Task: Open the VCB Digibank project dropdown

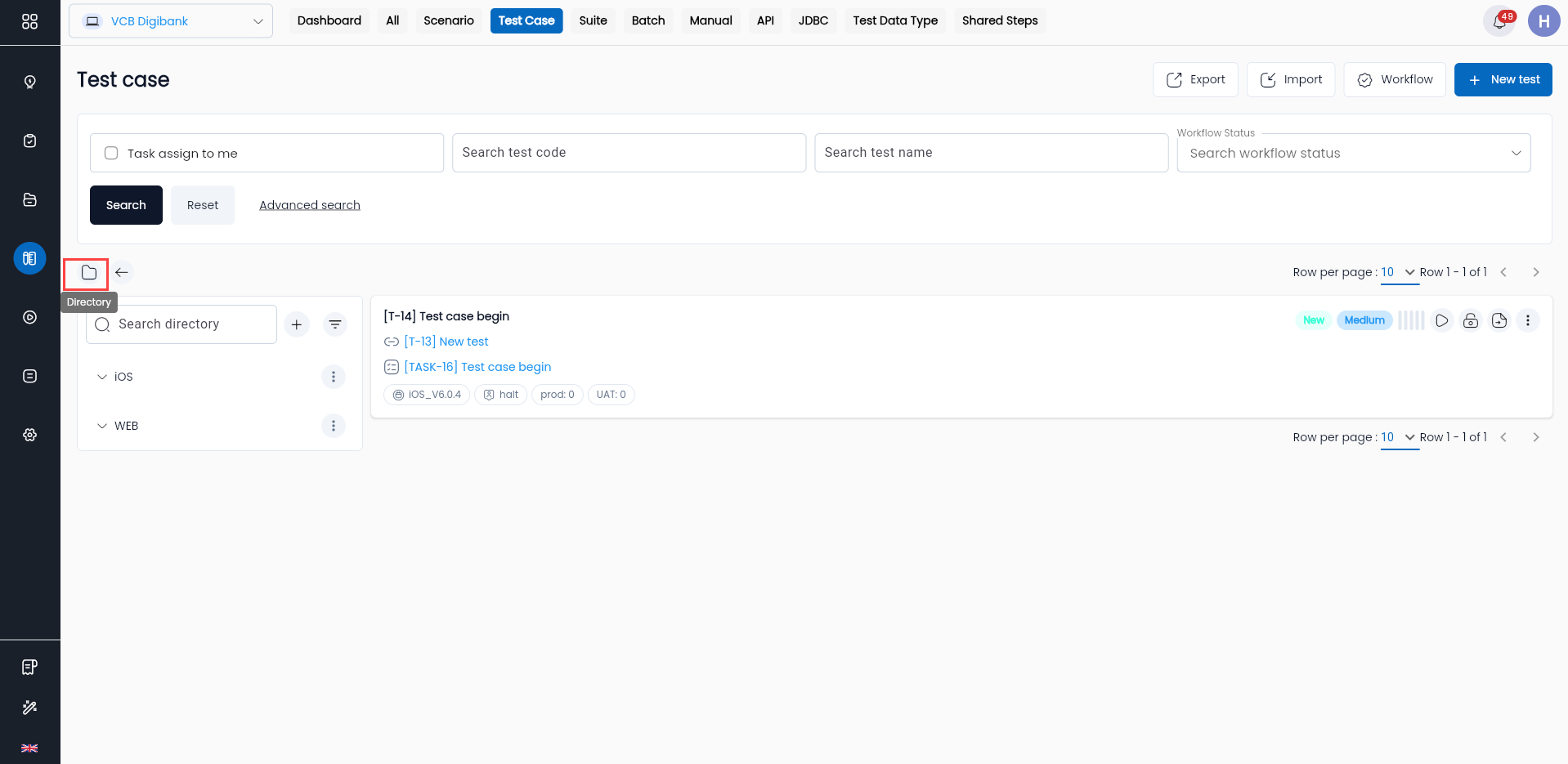Action: [x=171, y=21]
